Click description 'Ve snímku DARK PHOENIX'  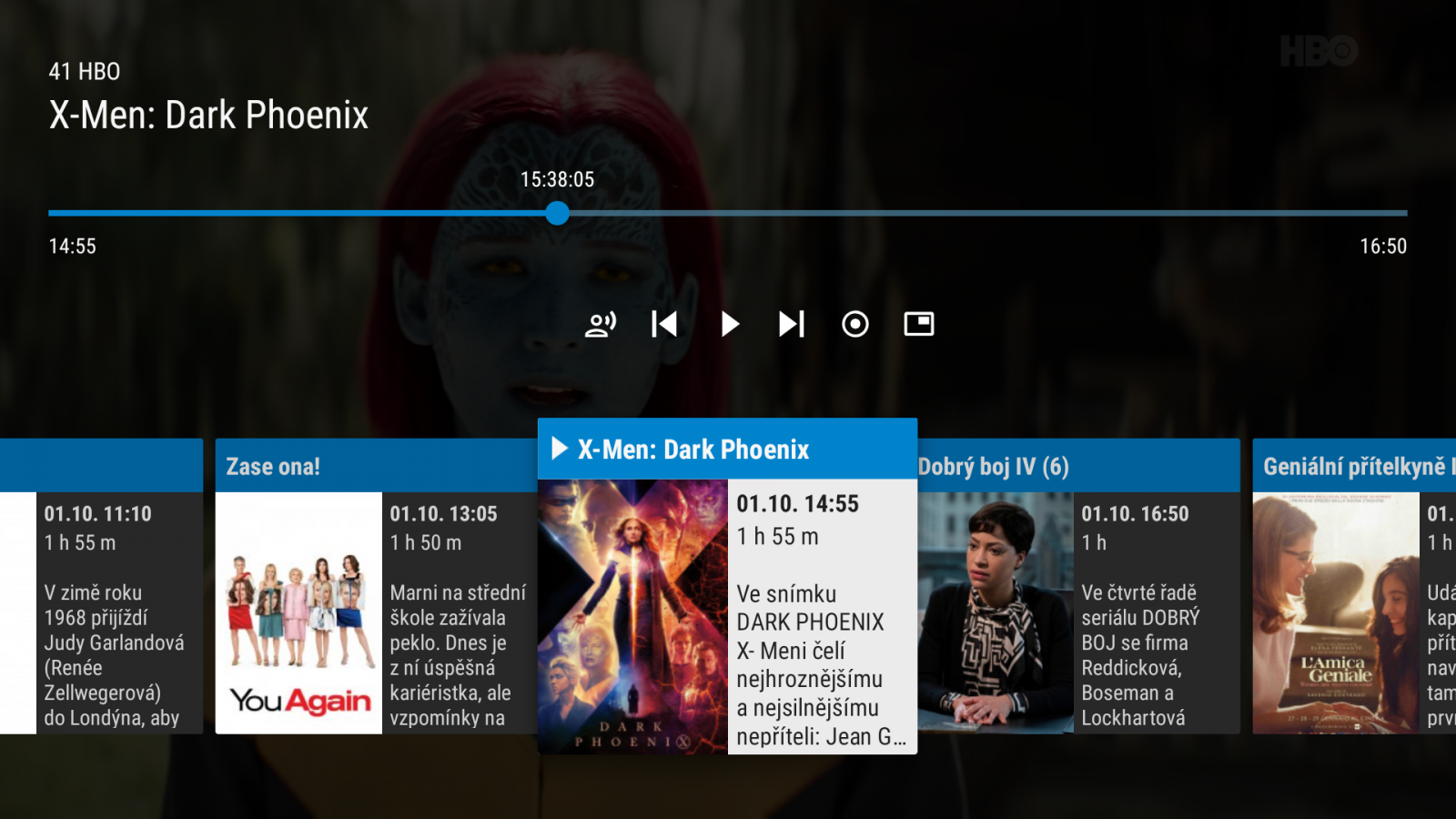click(x=821, y=665)
